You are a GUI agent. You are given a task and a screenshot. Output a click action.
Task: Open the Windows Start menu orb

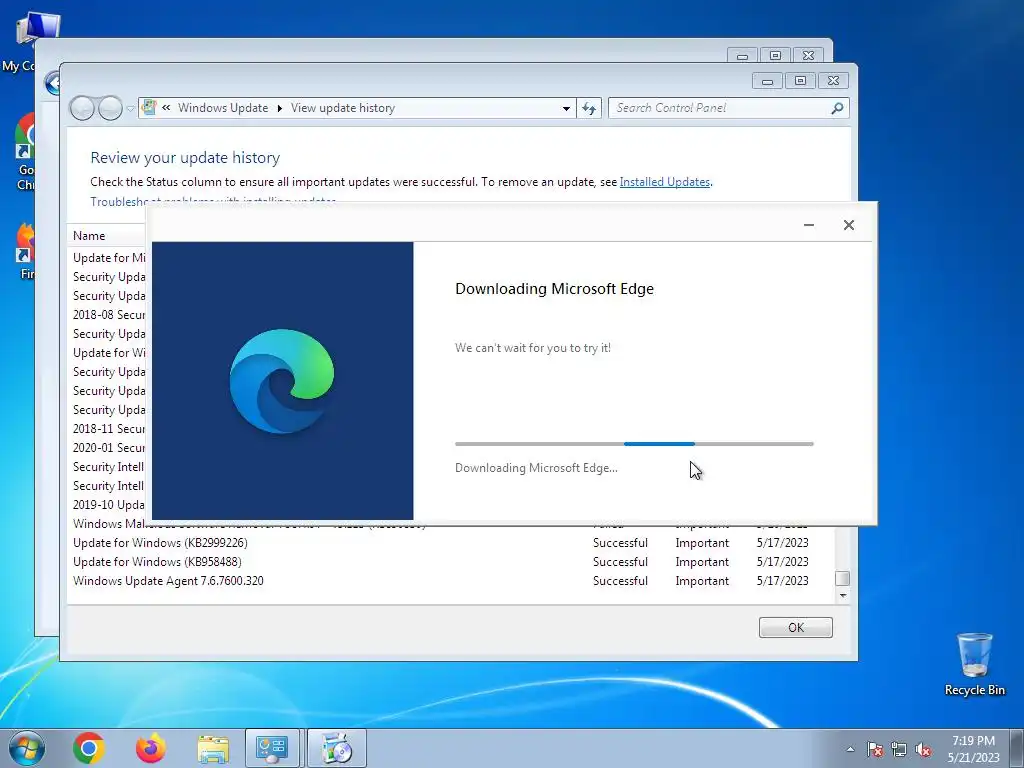(27, 748)
